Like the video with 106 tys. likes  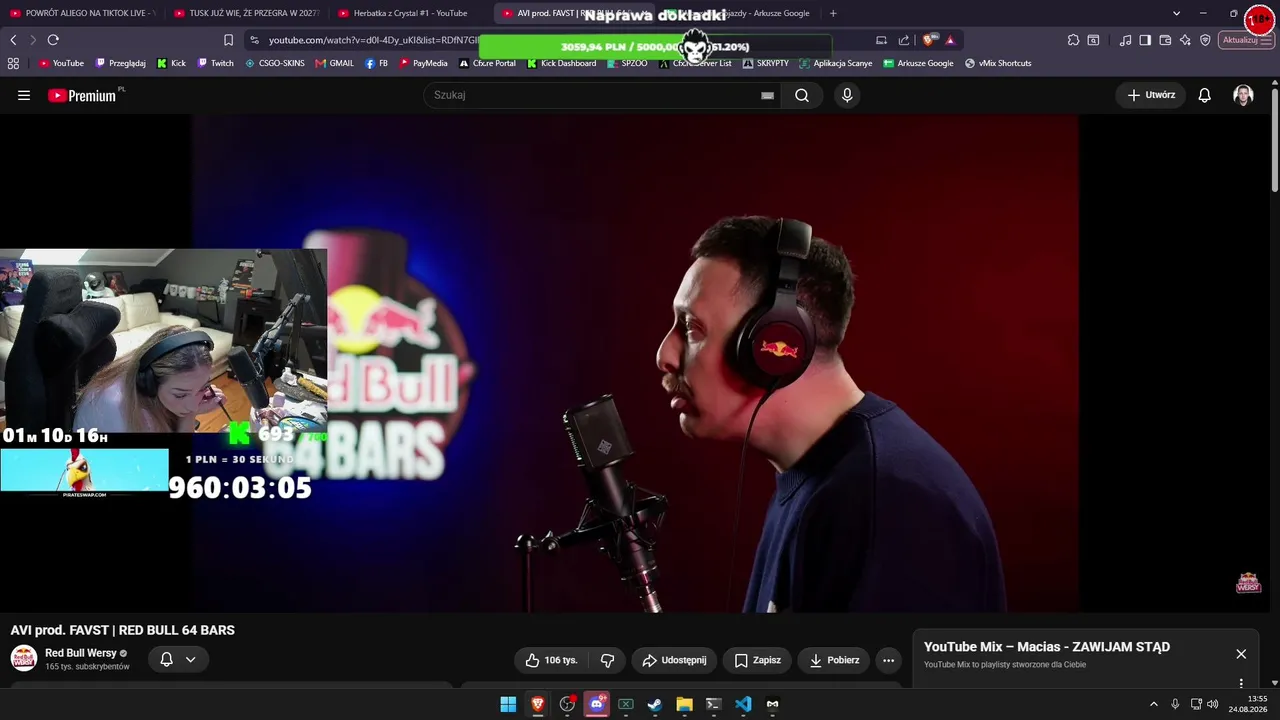[553, 660]
